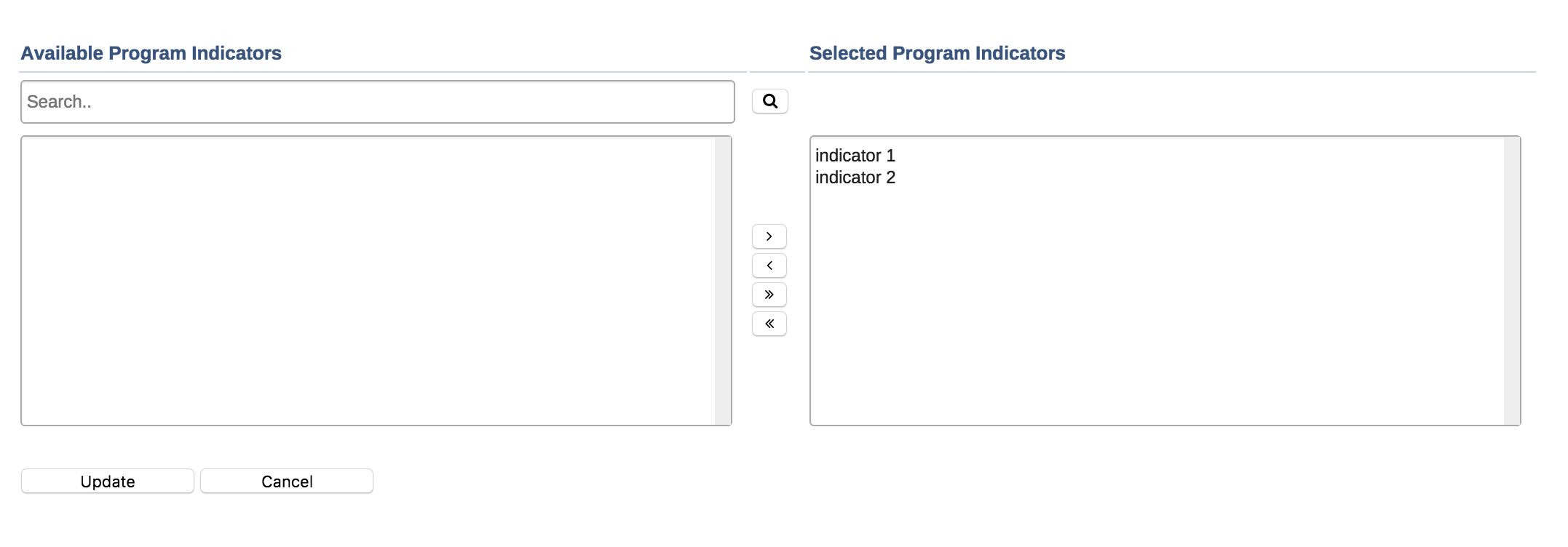The image size is (1568, 547).
Task: Add all indicators with double right chevron
Action: [769, 295]
